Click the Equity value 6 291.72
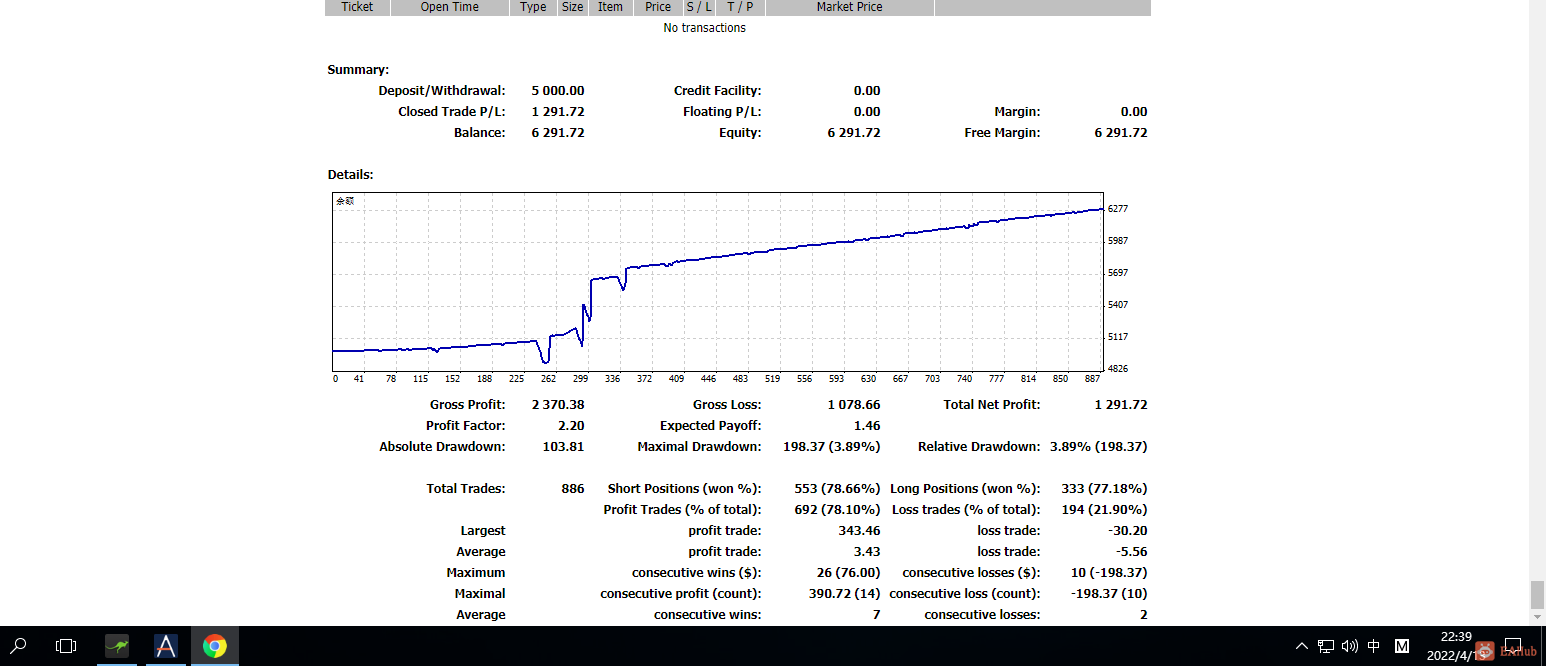Viewport: 1546px width, 666px height. [854, 133]
